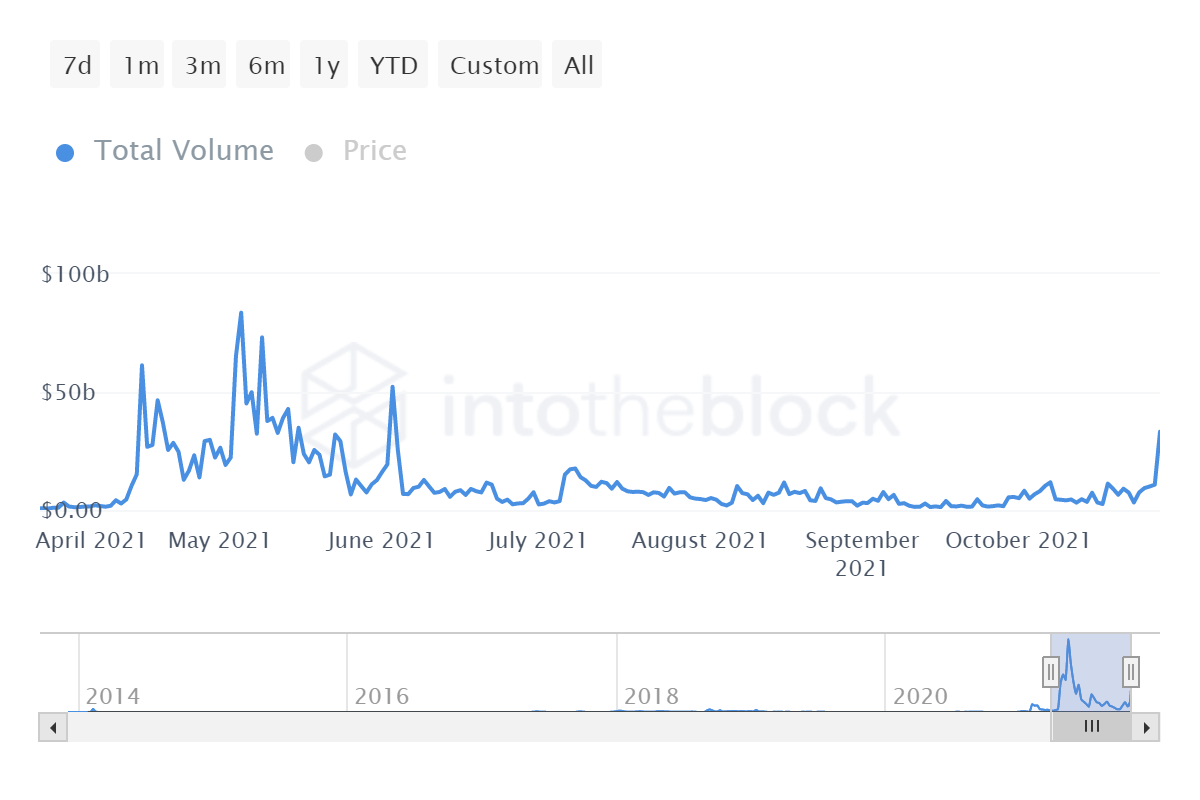The image size is (1200, 800).
Task: Show All historical data
Action: tap(578, 66)
